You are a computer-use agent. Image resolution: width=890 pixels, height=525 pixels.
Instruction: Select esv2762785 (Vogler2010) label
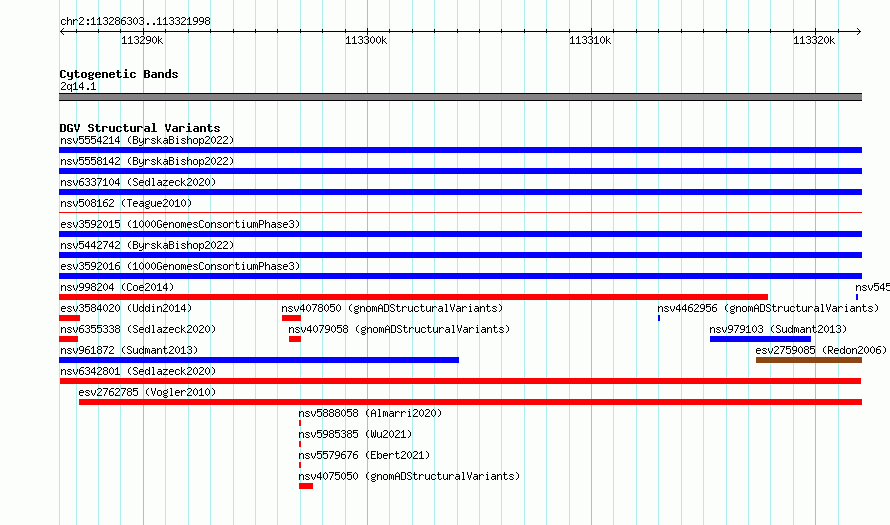pyautogui.click(x=147, y=392)
